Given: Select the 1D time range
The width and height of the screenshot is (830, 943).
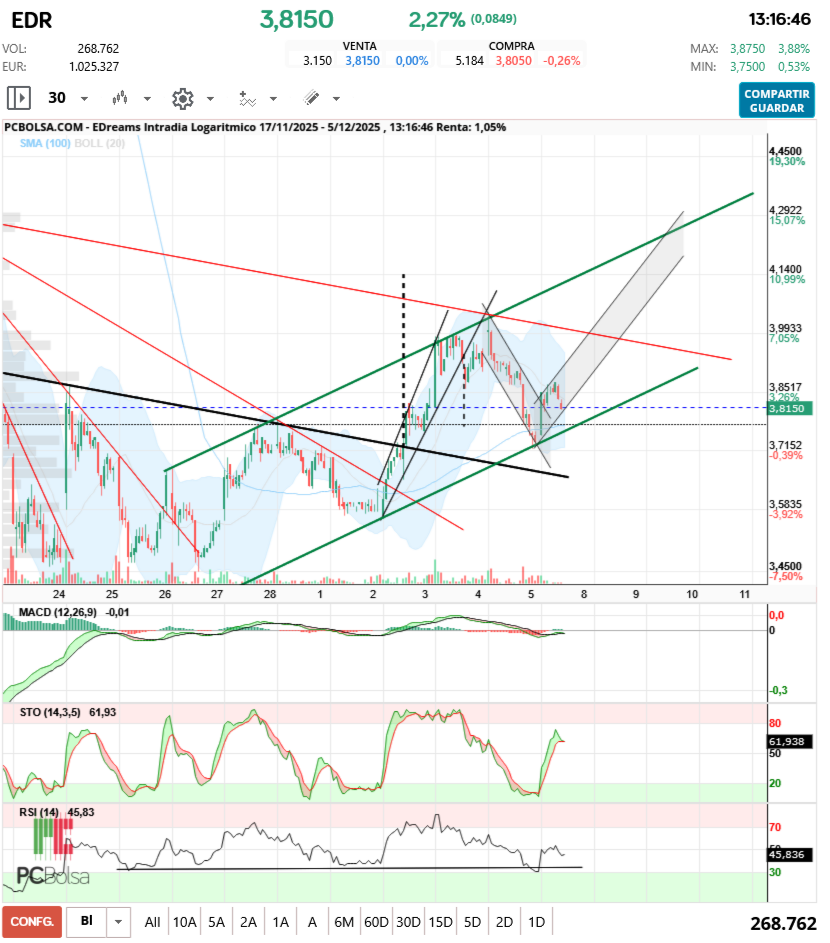Looking at the screenshot, I should tap(536, 922).
